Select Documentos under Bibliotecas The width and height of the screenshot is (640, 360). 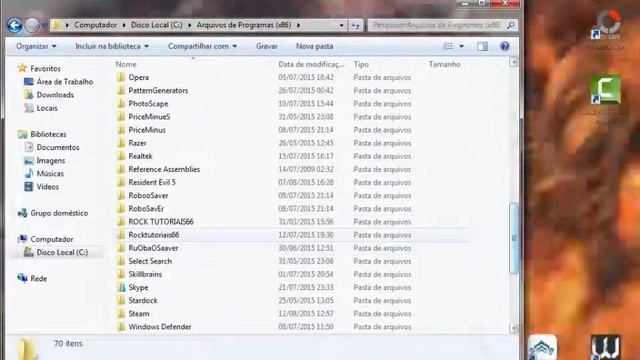point(58,147)
